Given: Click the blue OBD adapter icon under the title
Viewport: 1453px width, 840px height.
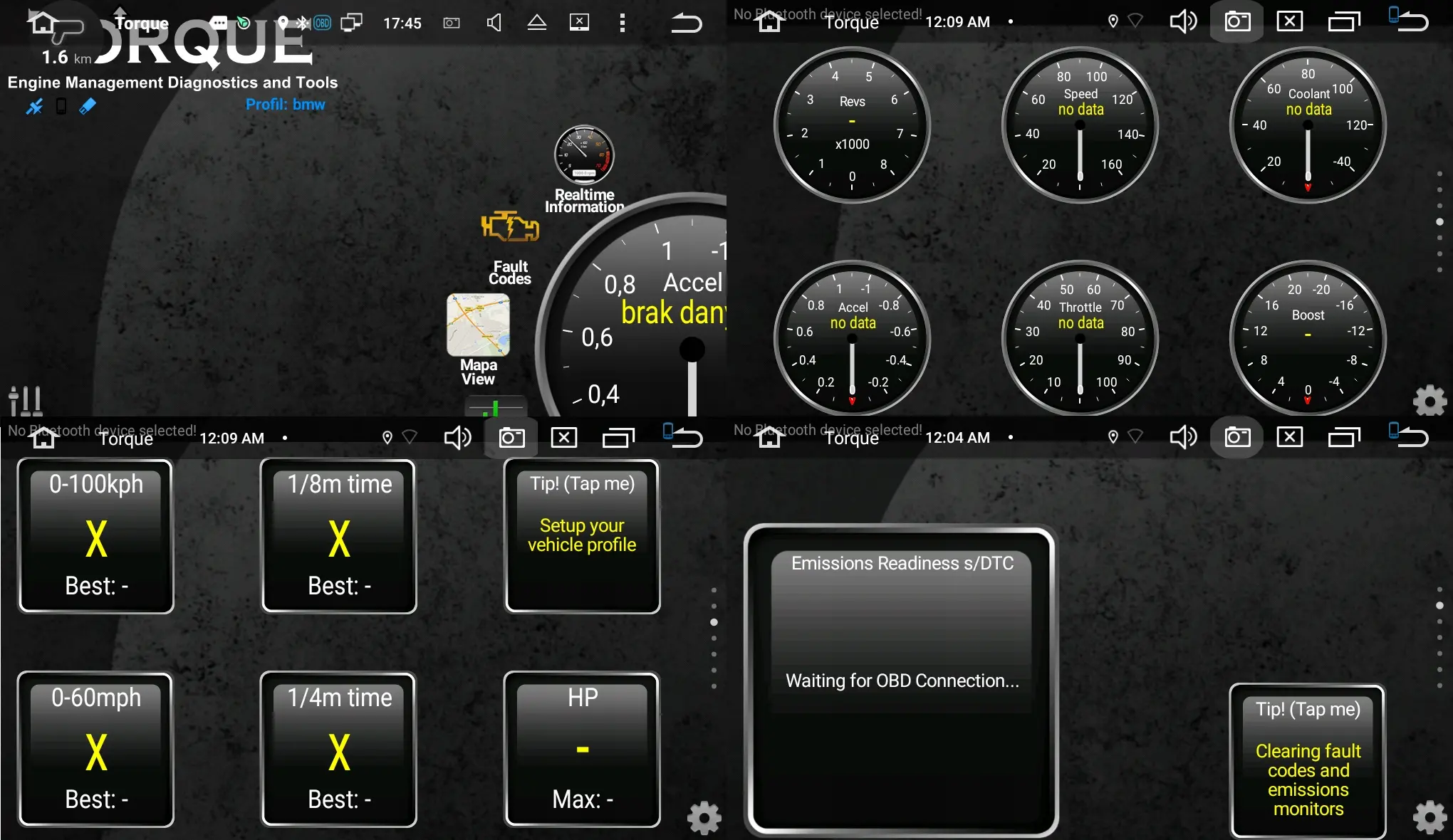Looking at the screenshot, I should 87,107.
